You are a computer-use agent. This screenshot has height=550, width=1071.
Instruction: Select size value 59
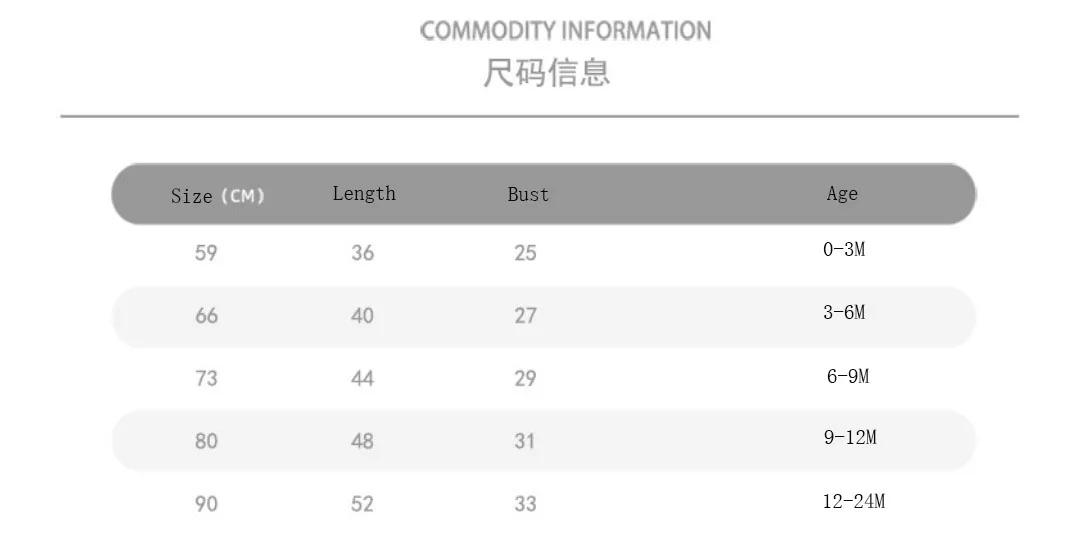(x=206, y=253)
